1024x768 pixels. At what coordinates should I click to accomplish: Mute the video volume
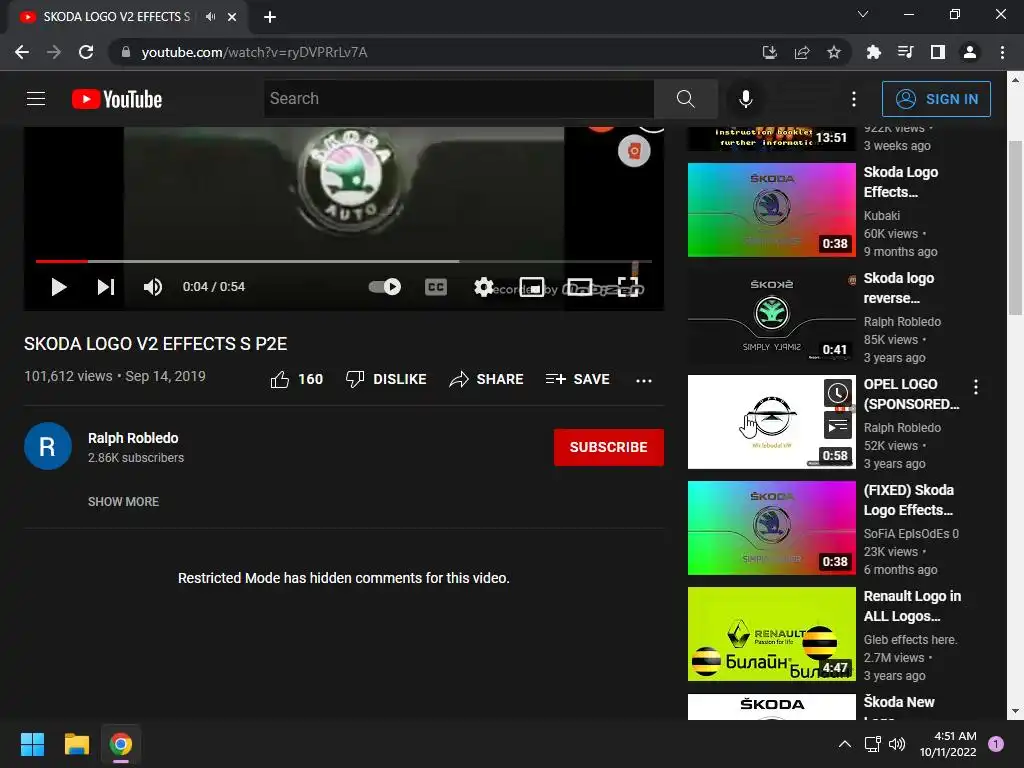click(x=153, y=287)
